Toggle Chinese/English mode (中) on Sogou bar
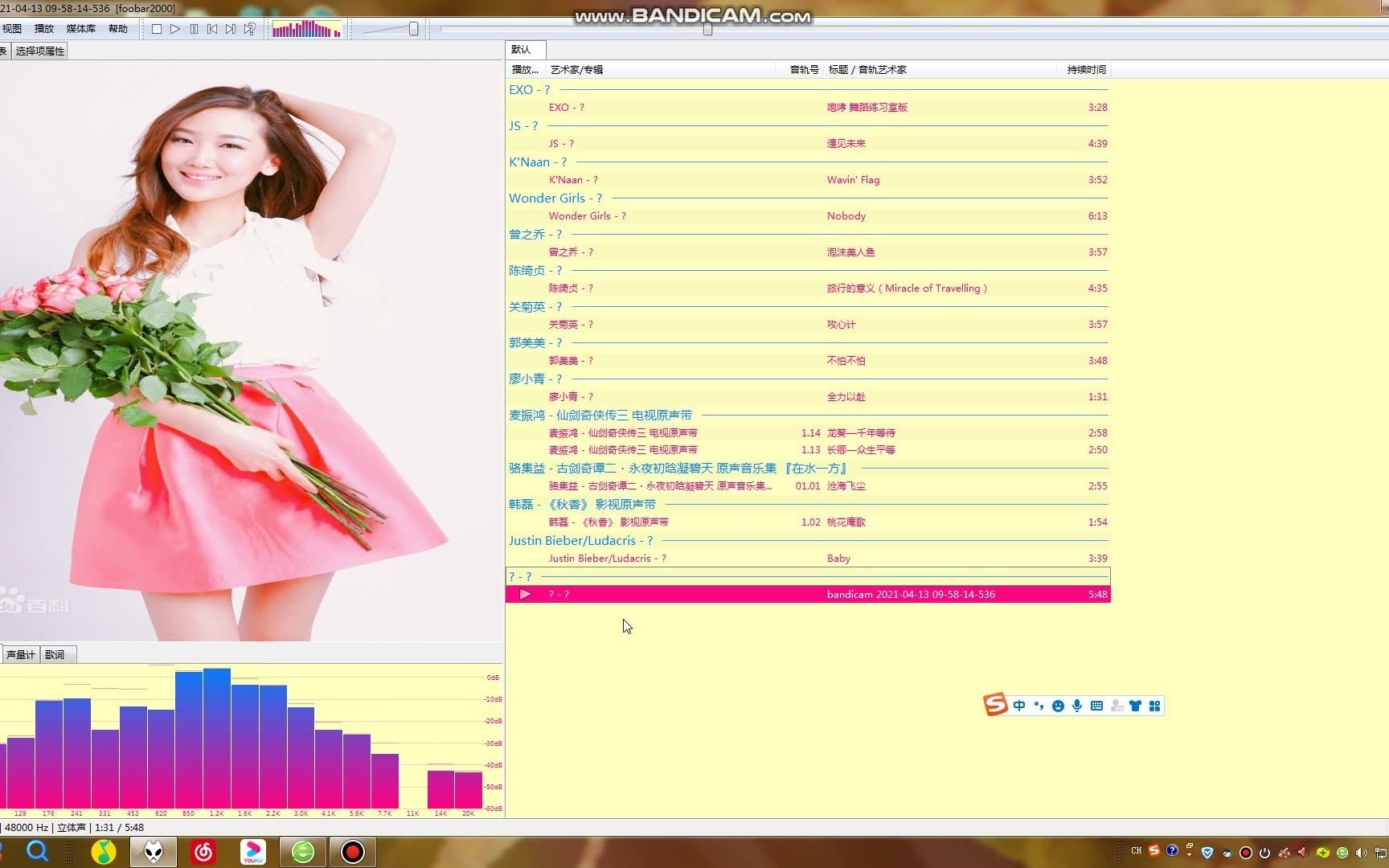 (x=1019, y=706)
